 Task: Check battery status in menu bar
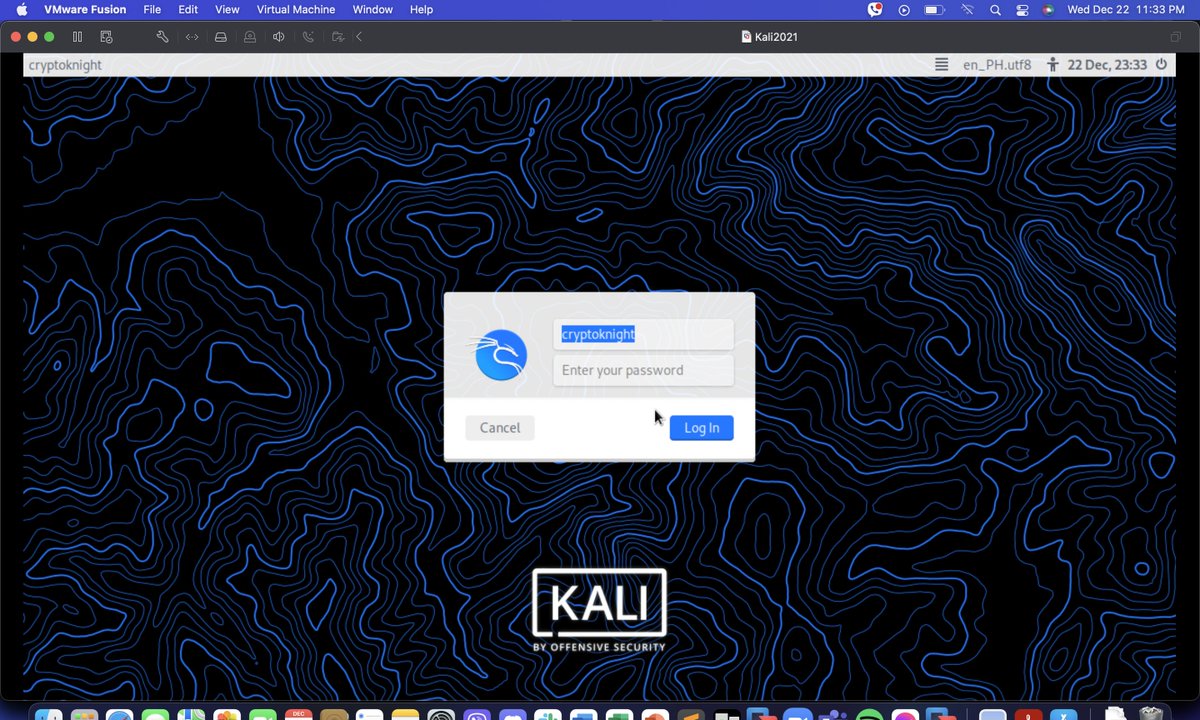coord(935,9)
